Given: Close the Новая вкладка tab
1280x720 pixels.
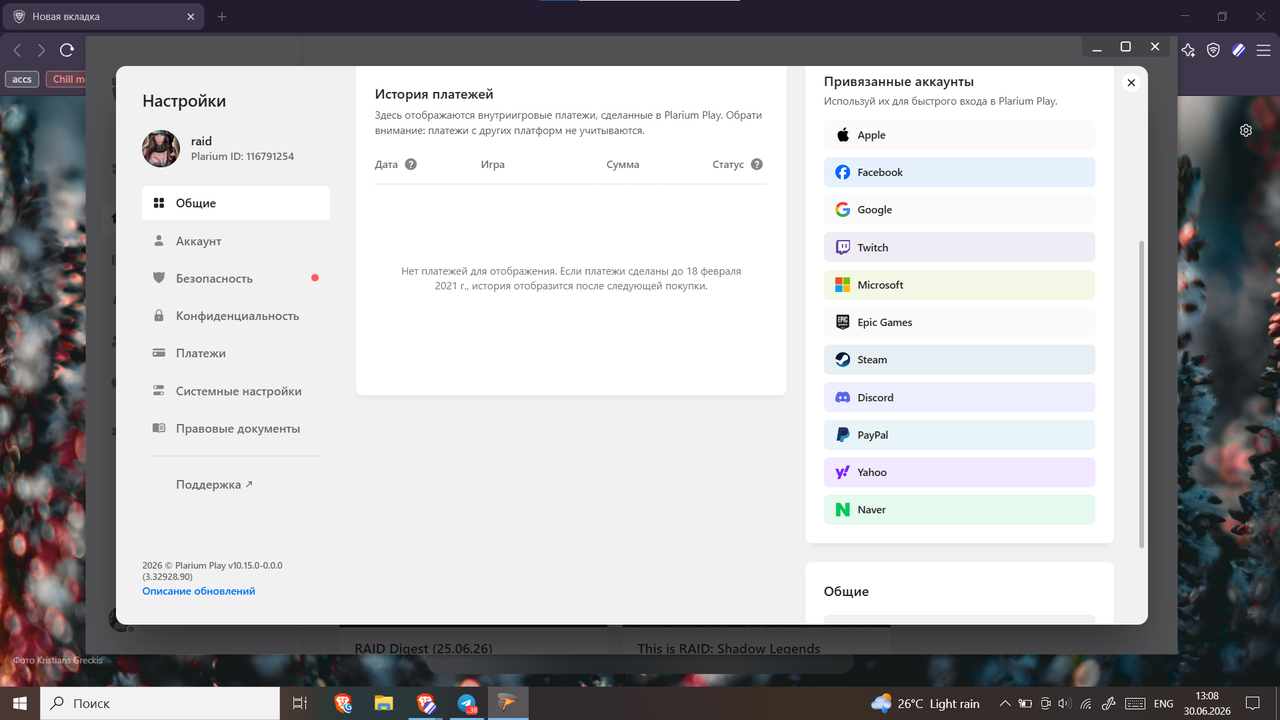Looking at the screenshot, I should [x=192, y=17].
